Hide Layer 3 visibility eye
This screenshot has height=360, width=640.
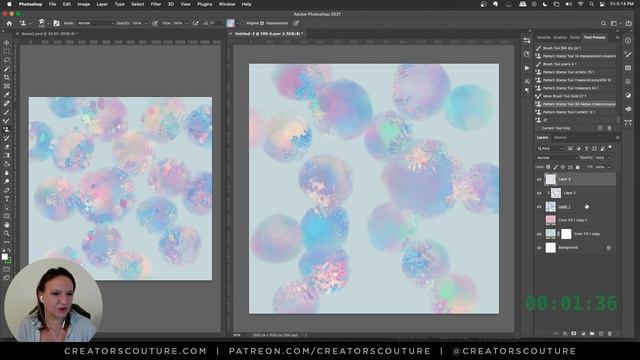coord(539,179)
